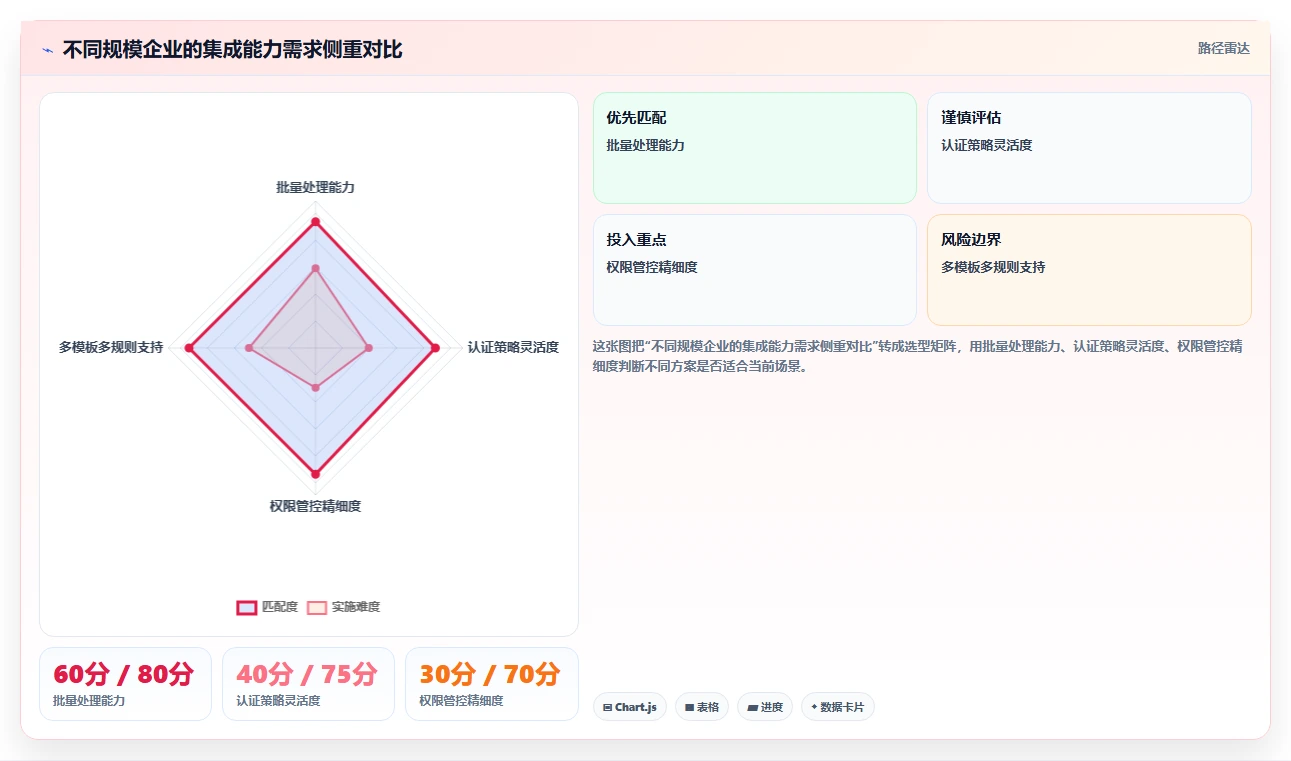Click the 30分 / 70分 stat card
Viewport: 1291px width, 761px height.
coord(492,684)
